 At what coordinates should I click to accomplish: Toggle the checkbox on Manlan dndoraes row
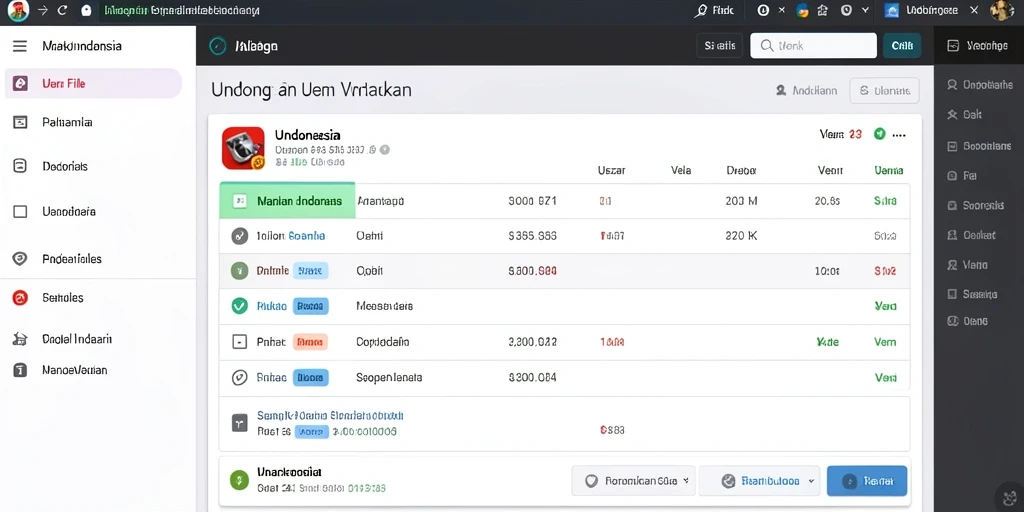click(x=240, y=201)
